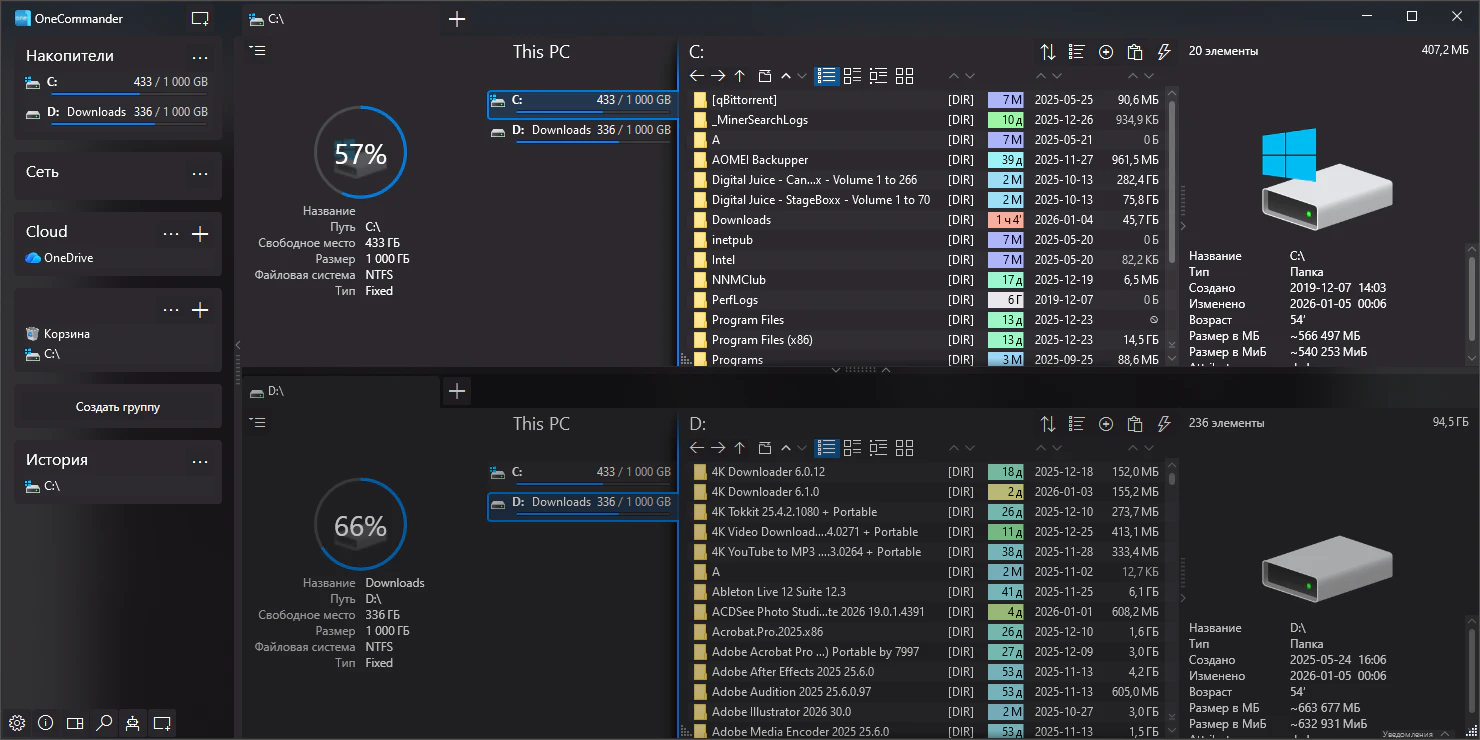Click the folder icon in D: pane toolbar

click(x=765, y=448)
